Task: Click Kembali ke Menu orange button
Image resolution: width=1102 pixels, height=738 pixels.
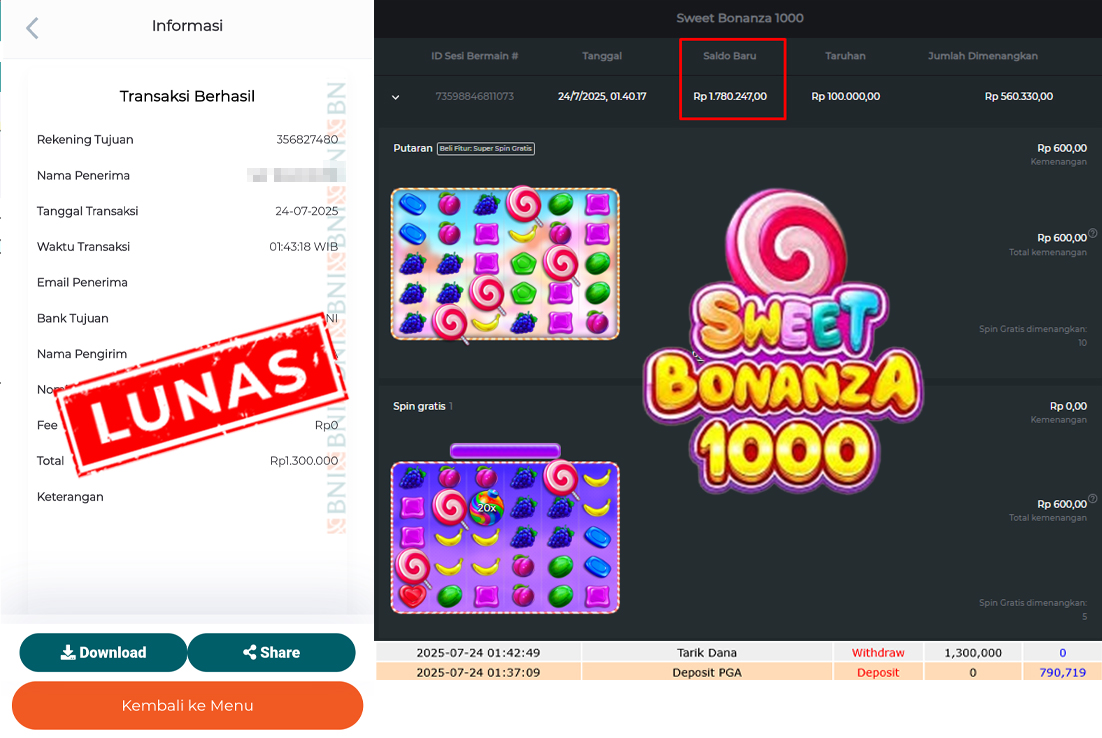Action: (188, 705)
